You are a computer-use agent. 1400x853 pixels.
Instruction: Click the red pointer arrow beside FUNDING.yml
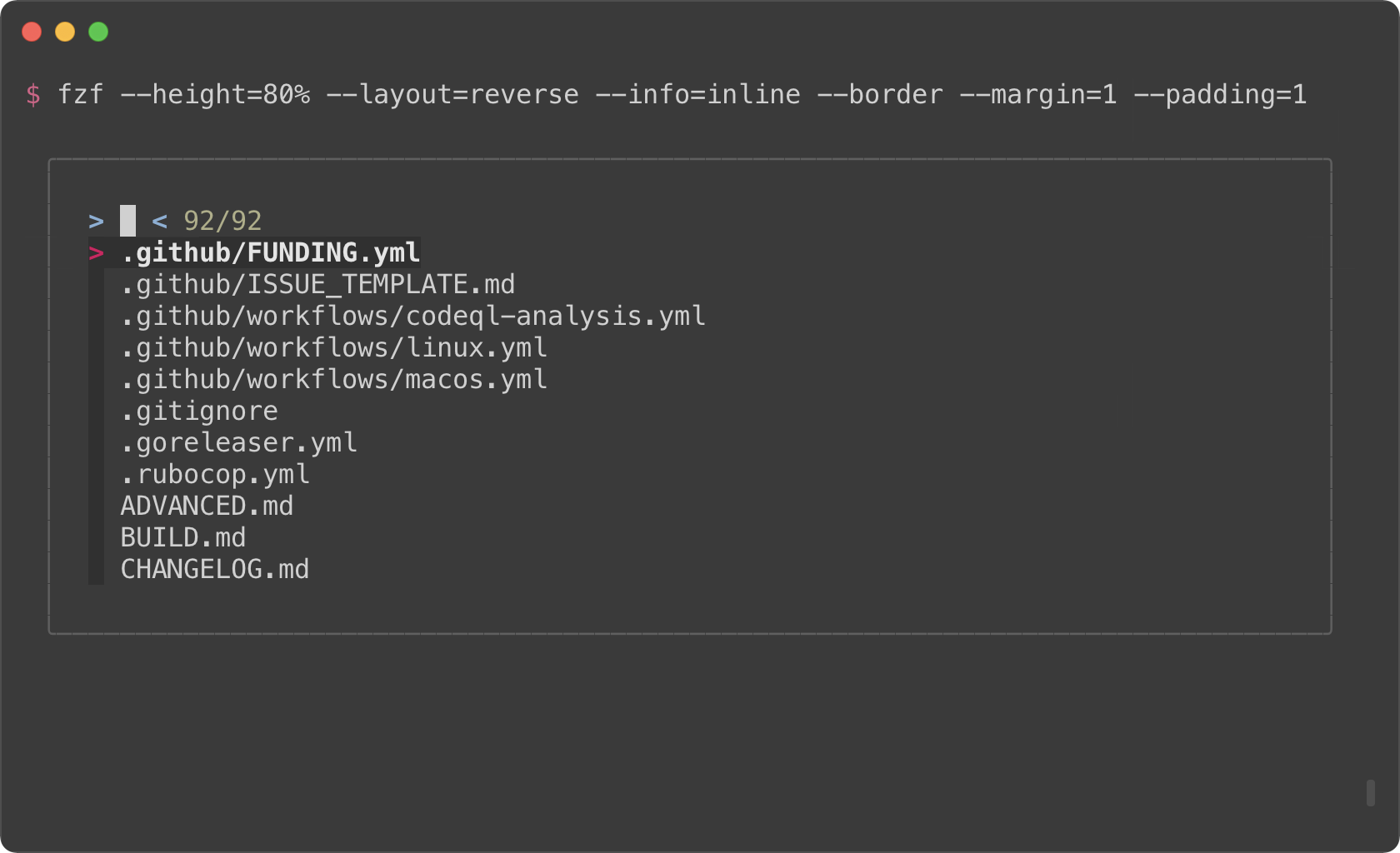tap(97, 253)
